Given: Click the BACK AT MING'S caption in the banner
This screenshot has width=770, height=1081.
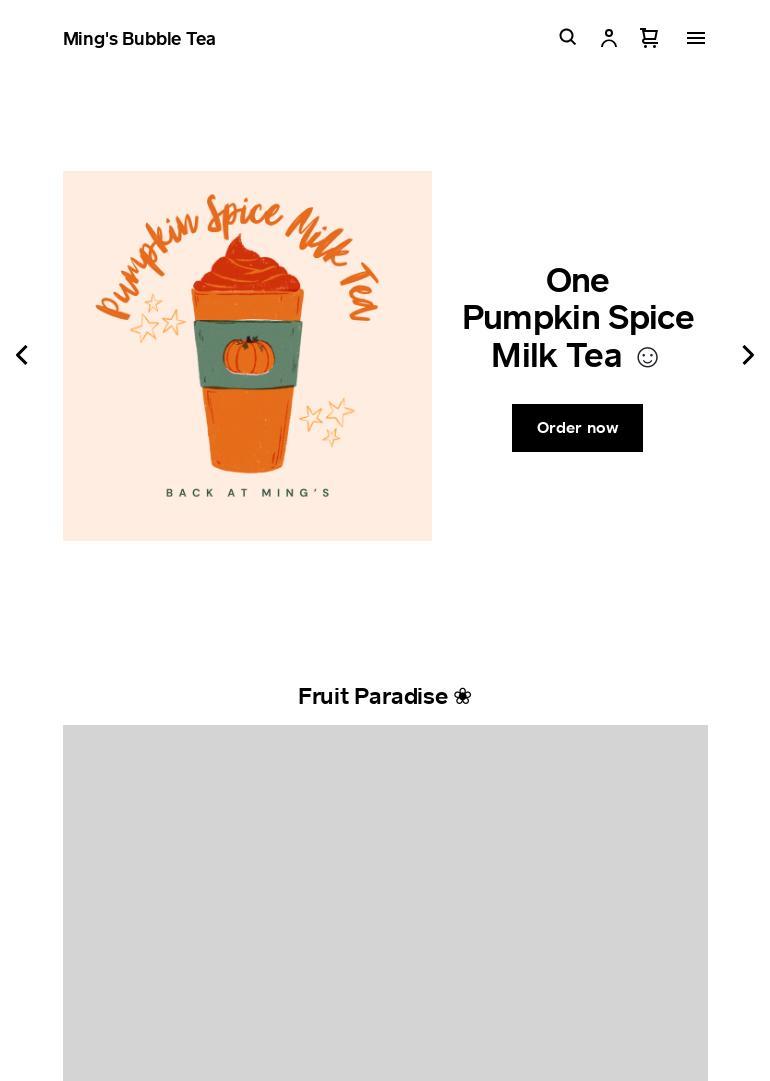Looking at the screenshot, I should (247, 492).
